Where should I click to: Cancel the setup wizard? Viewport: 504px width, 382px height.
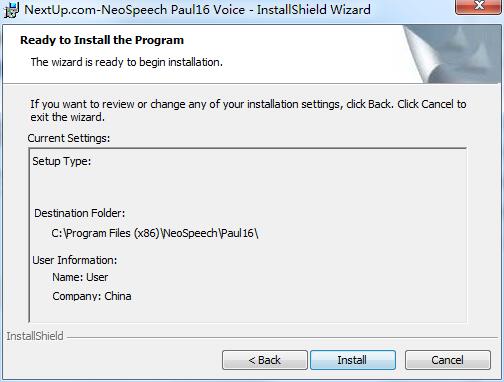pos(448,360)
